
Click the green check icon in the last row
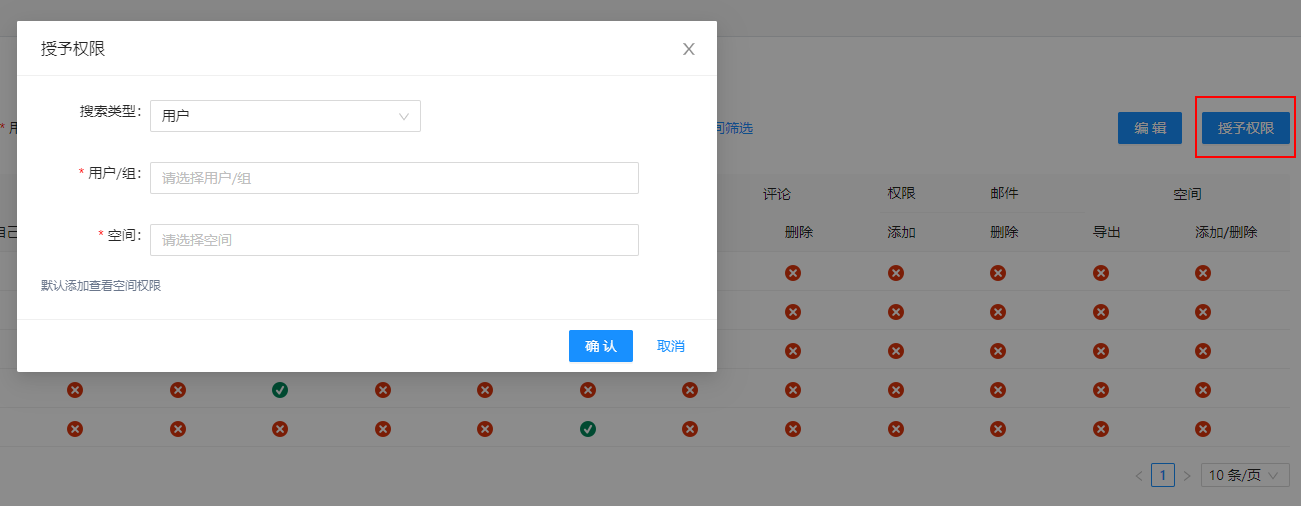coord(588,429)
